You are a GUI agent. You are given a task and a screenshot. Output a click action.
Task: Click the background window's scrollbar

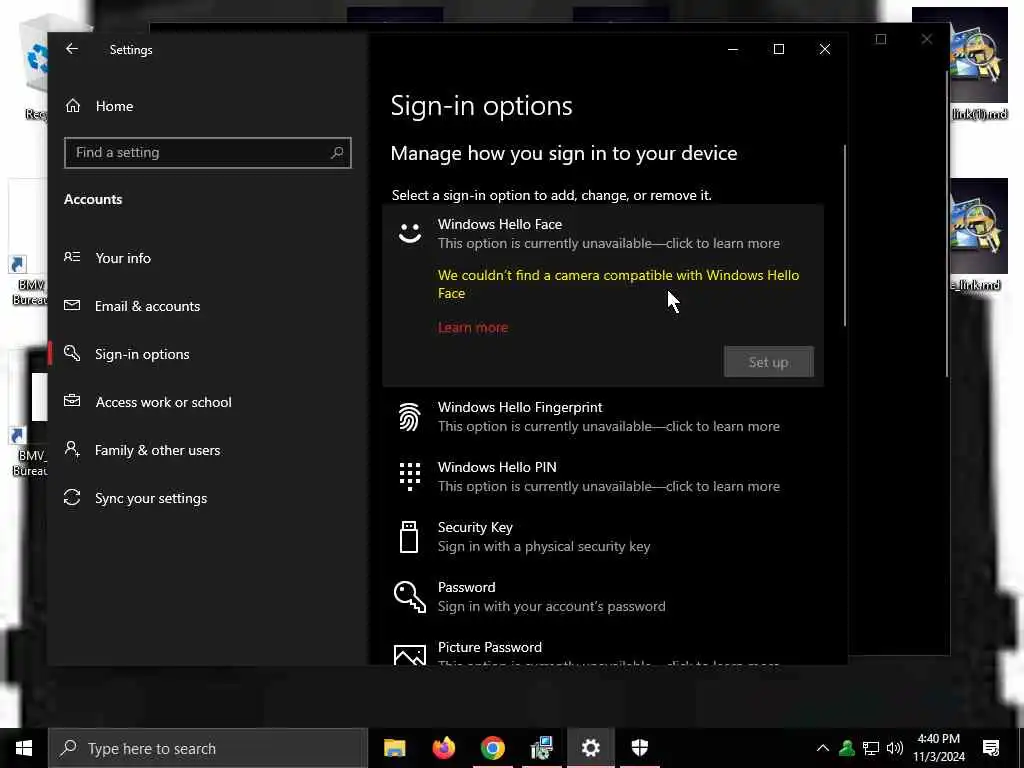946,222
